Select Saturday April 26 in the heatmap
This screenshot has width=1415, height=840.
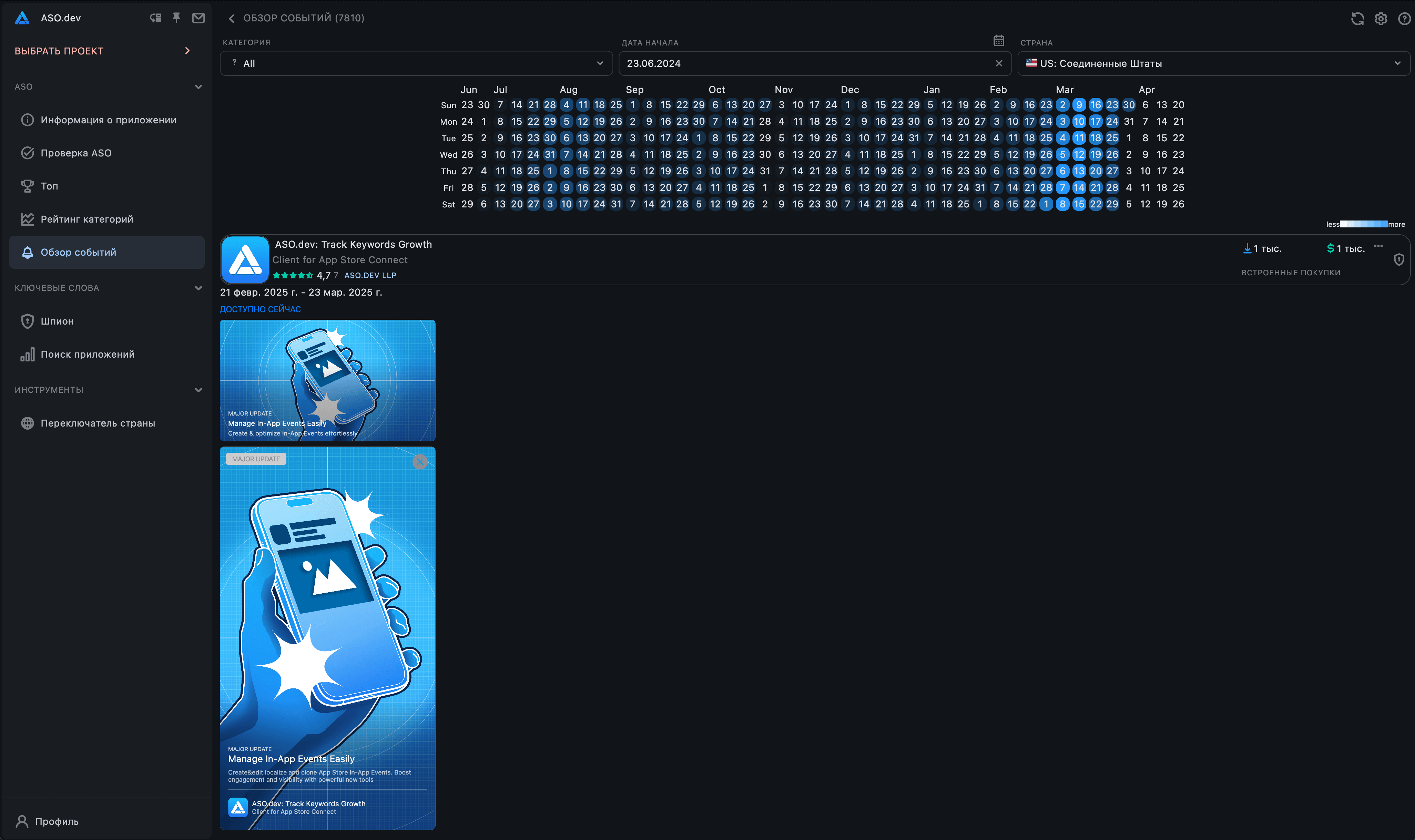tap(1178, 204)
